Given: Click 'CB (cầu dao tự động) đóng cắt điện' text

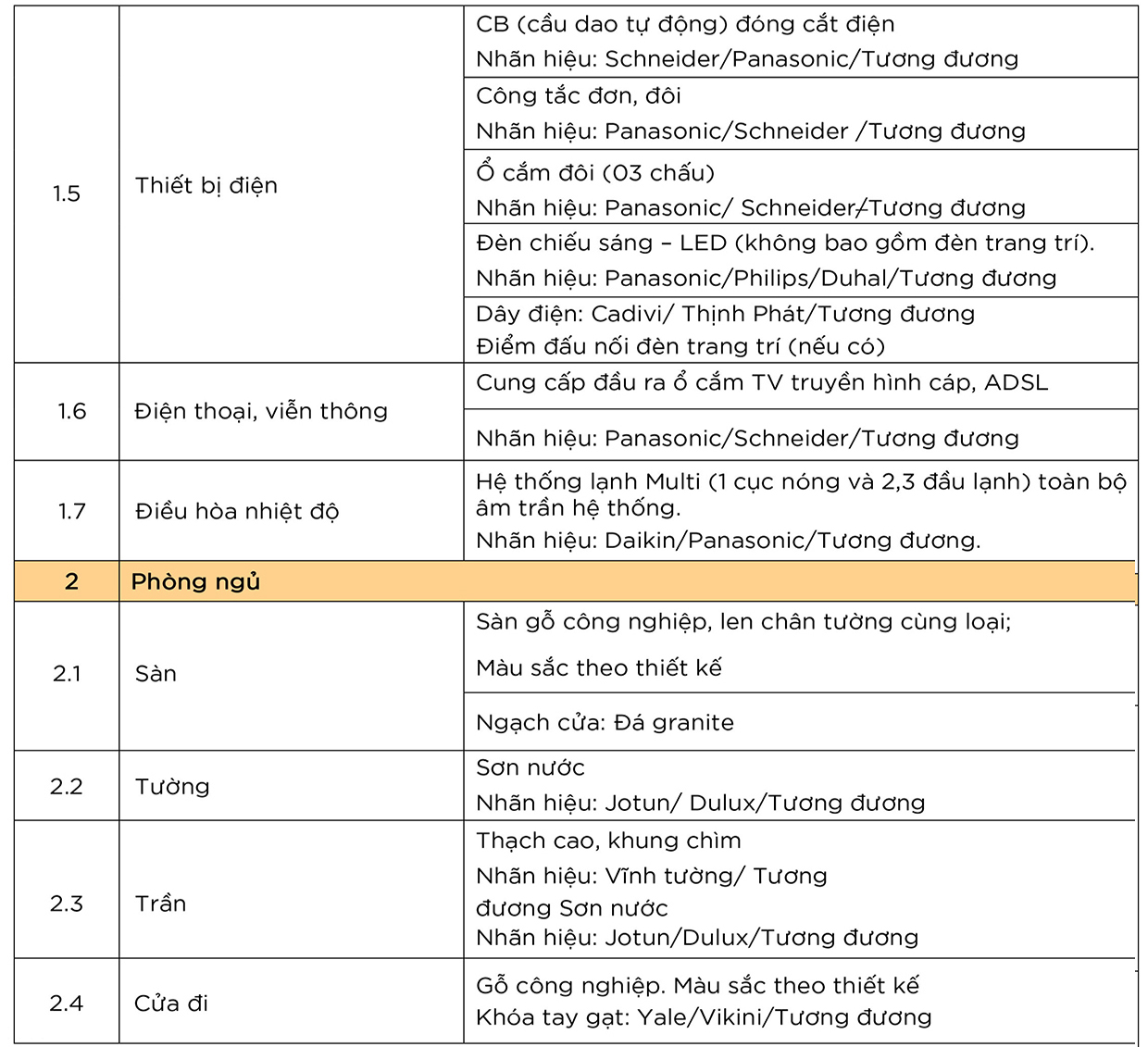Looking at the screenshot, I should (684, 24).
